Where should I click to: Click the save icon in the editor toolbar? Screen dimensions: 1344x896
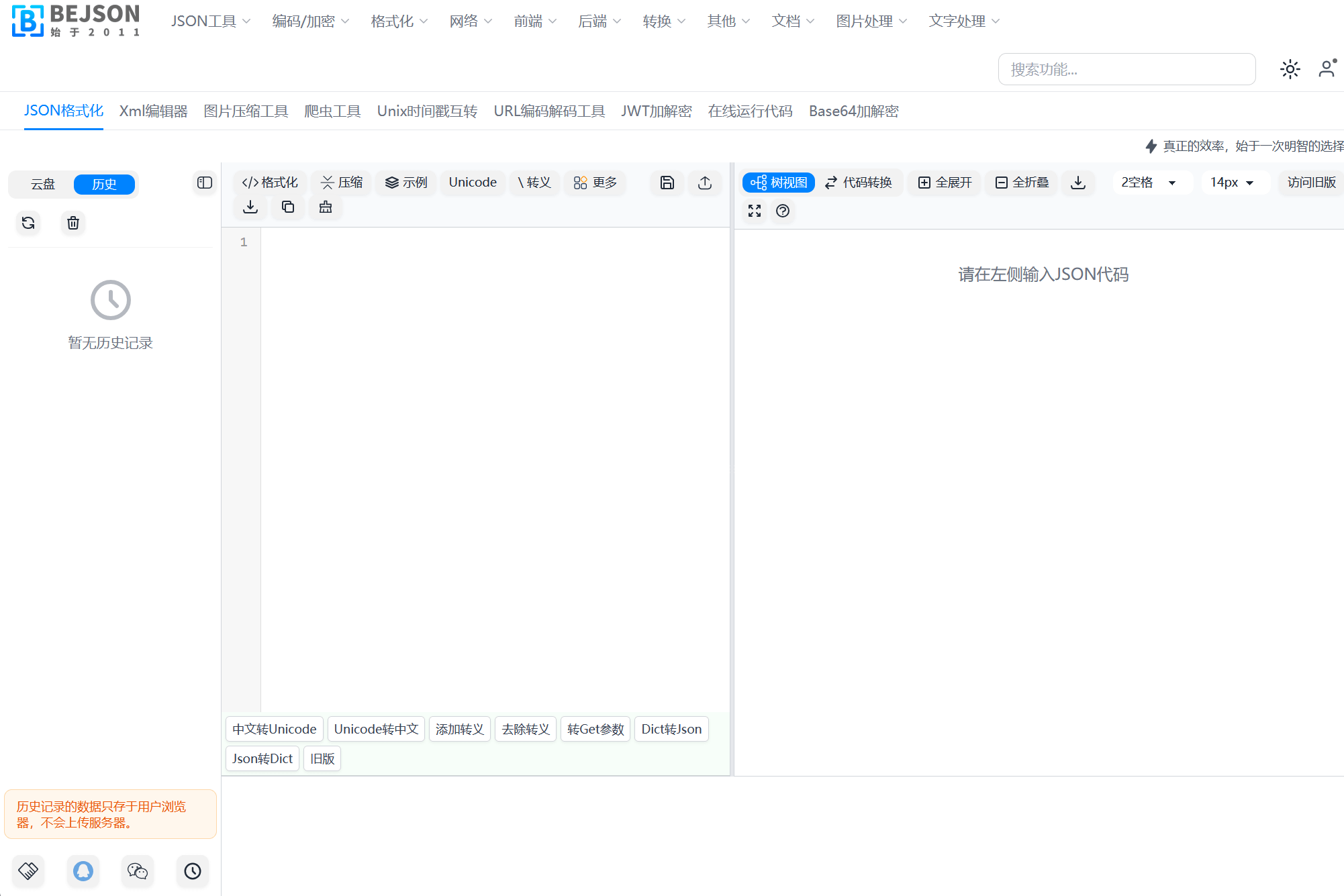[x=667, y=182]
